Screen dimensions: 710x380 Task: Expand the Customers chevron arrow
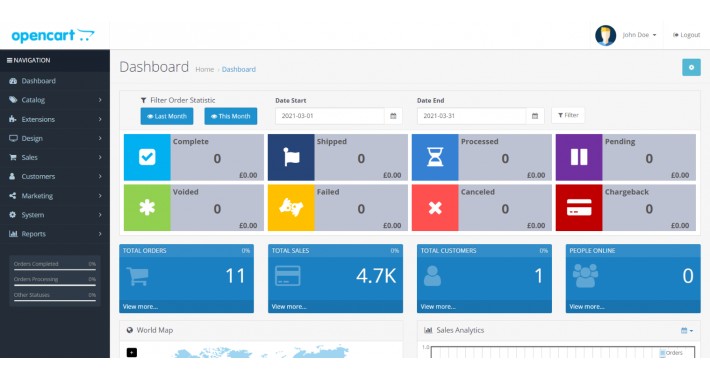point(100,176)
